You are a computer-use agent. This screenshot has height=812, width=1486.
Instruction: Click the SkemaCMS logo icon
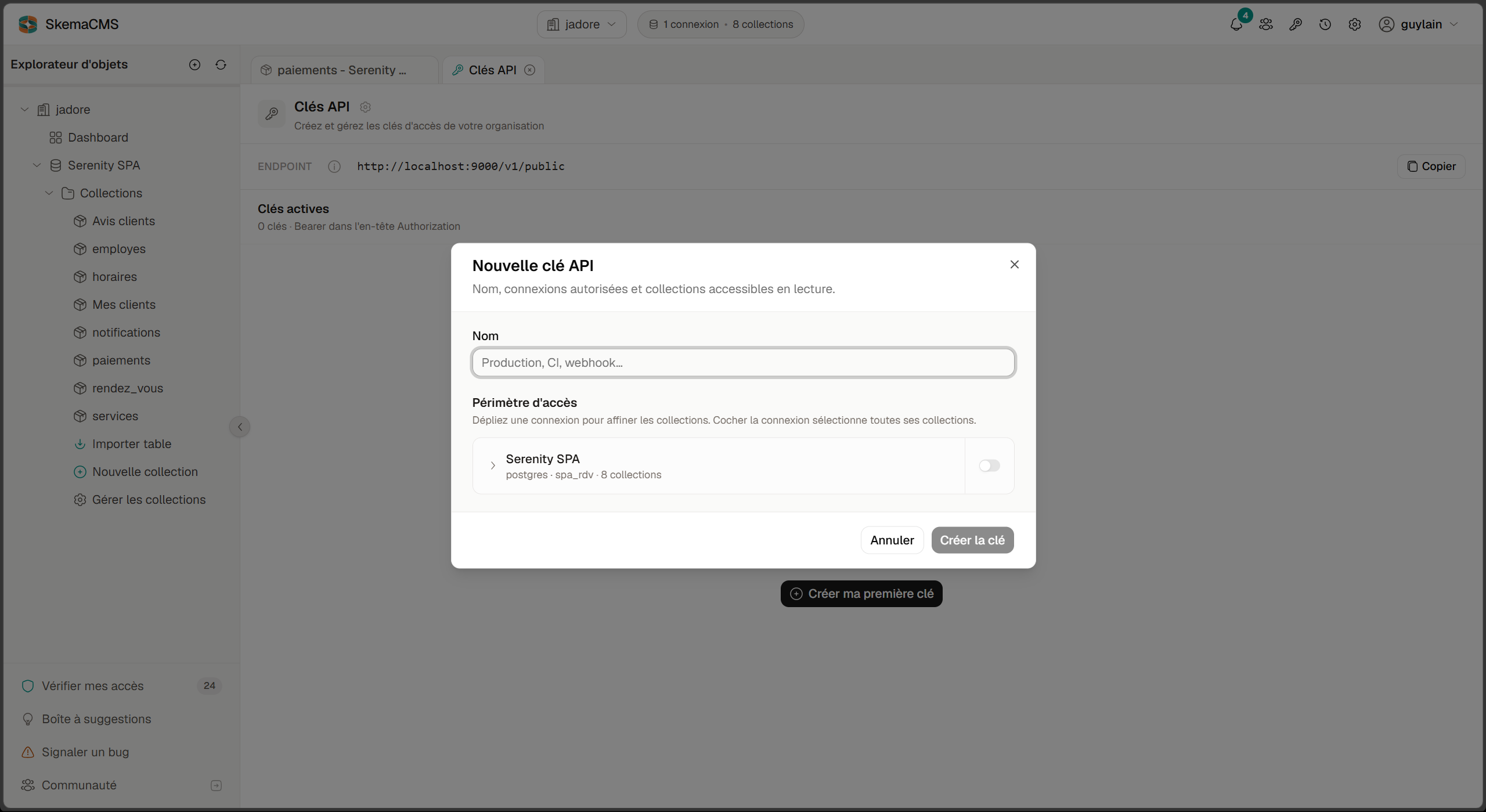[x=27, y=24]
